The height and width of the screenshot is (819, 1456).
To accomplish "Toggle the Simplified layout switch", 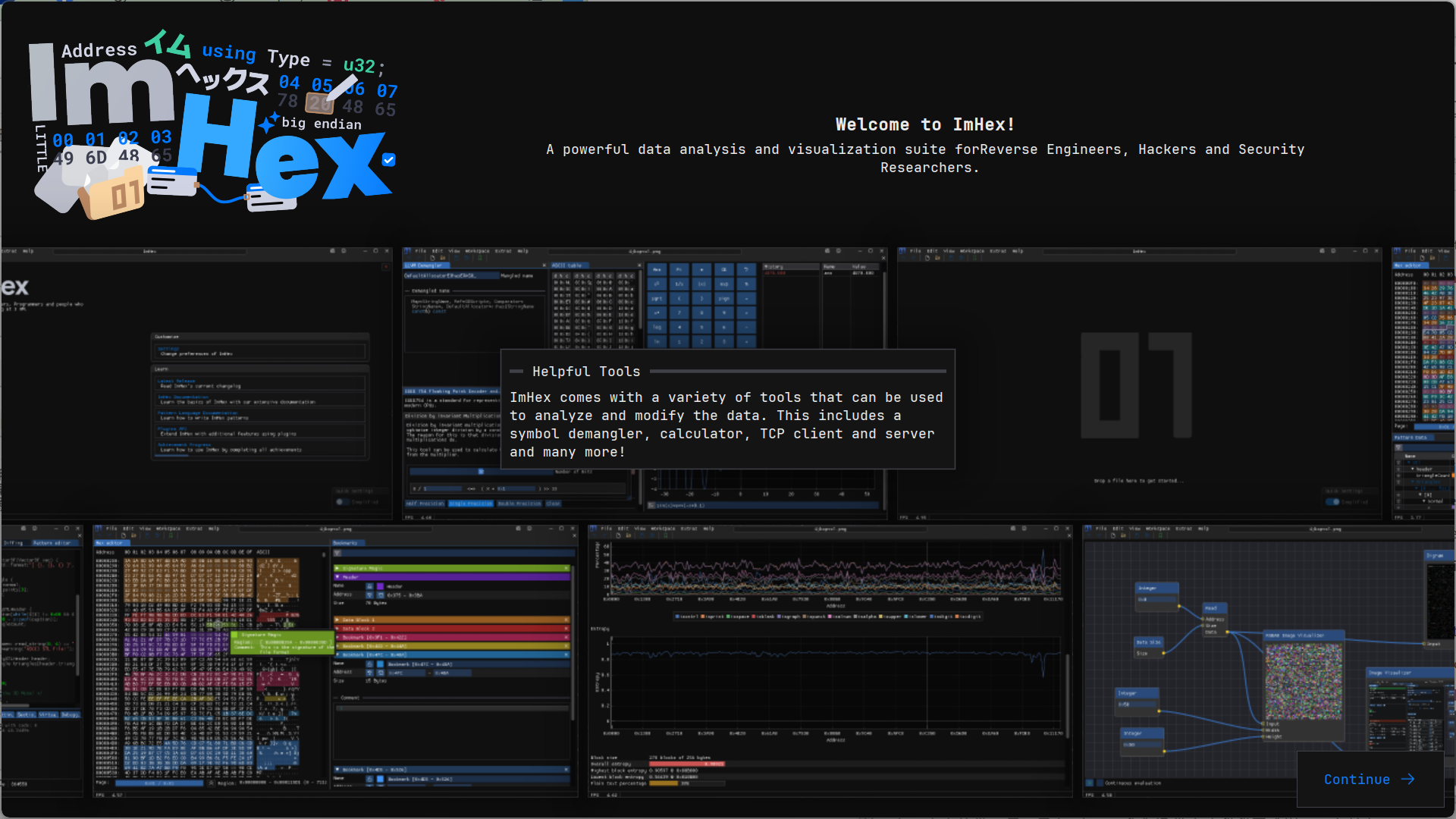I will click(x=344, y=501).
